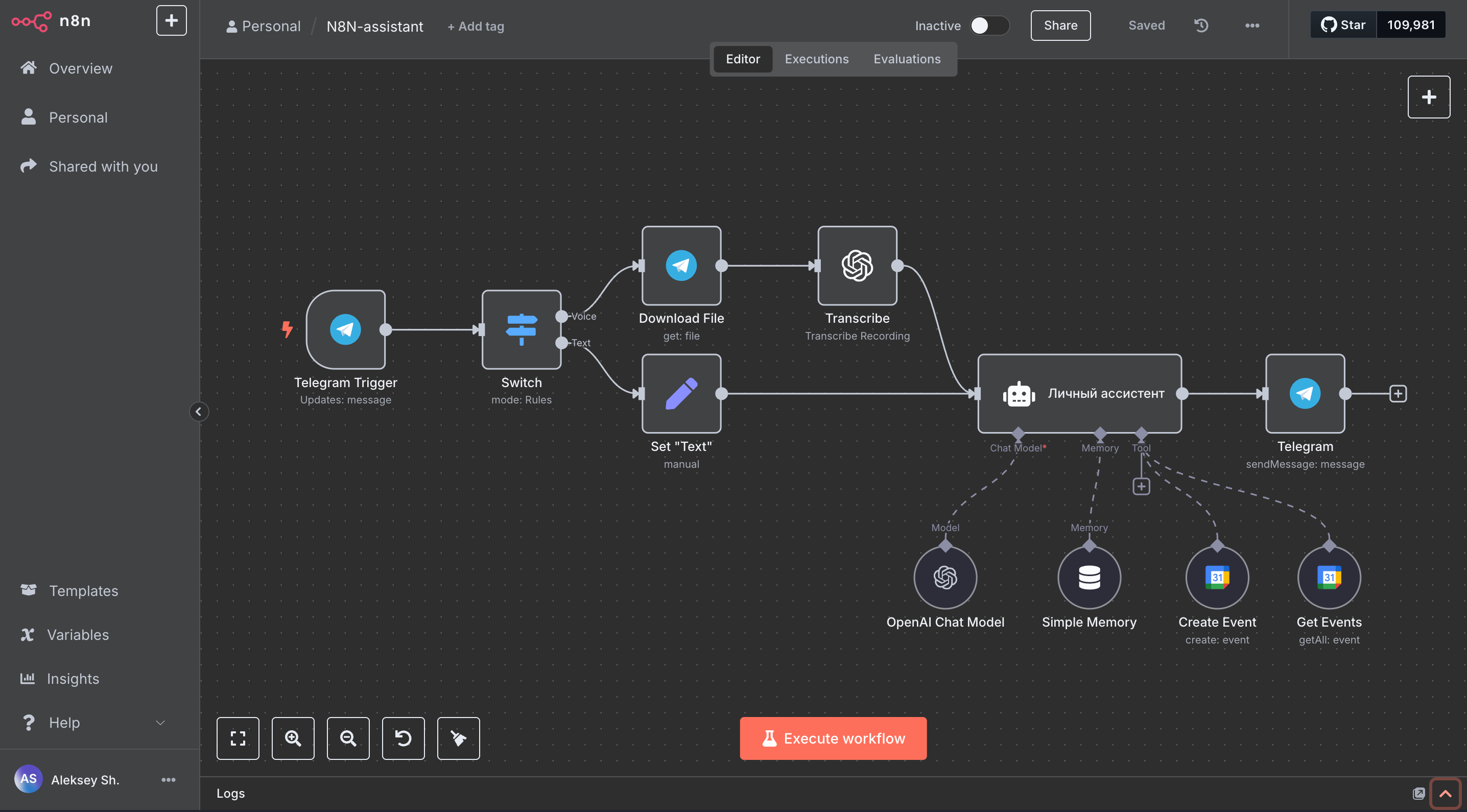Image resolution: width=1467 pixels, height=812 pixels.
Task: Select the Transcribe node
Action: click(x=857, y=266)
